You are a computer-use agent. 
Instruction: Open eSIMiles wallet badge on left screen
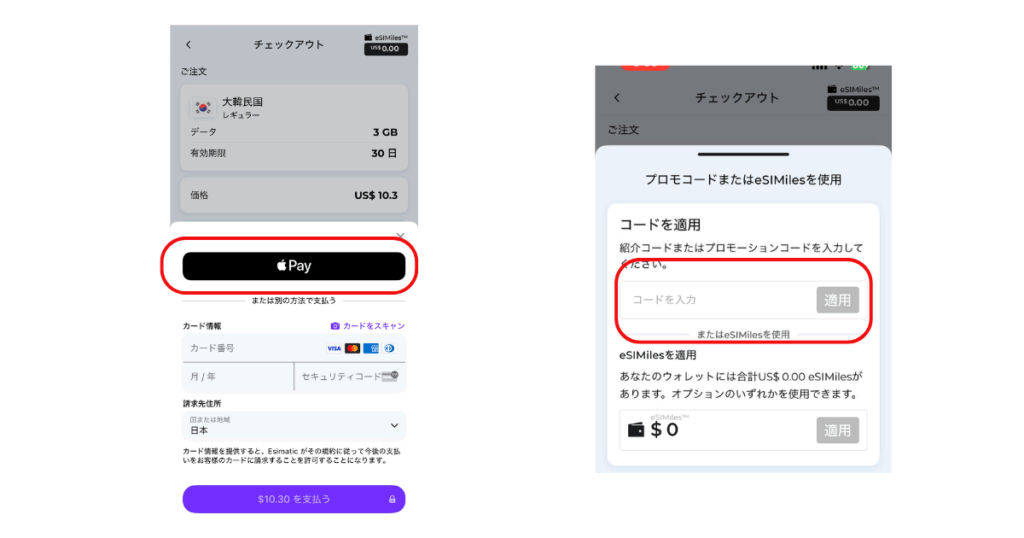coord(386,44)
